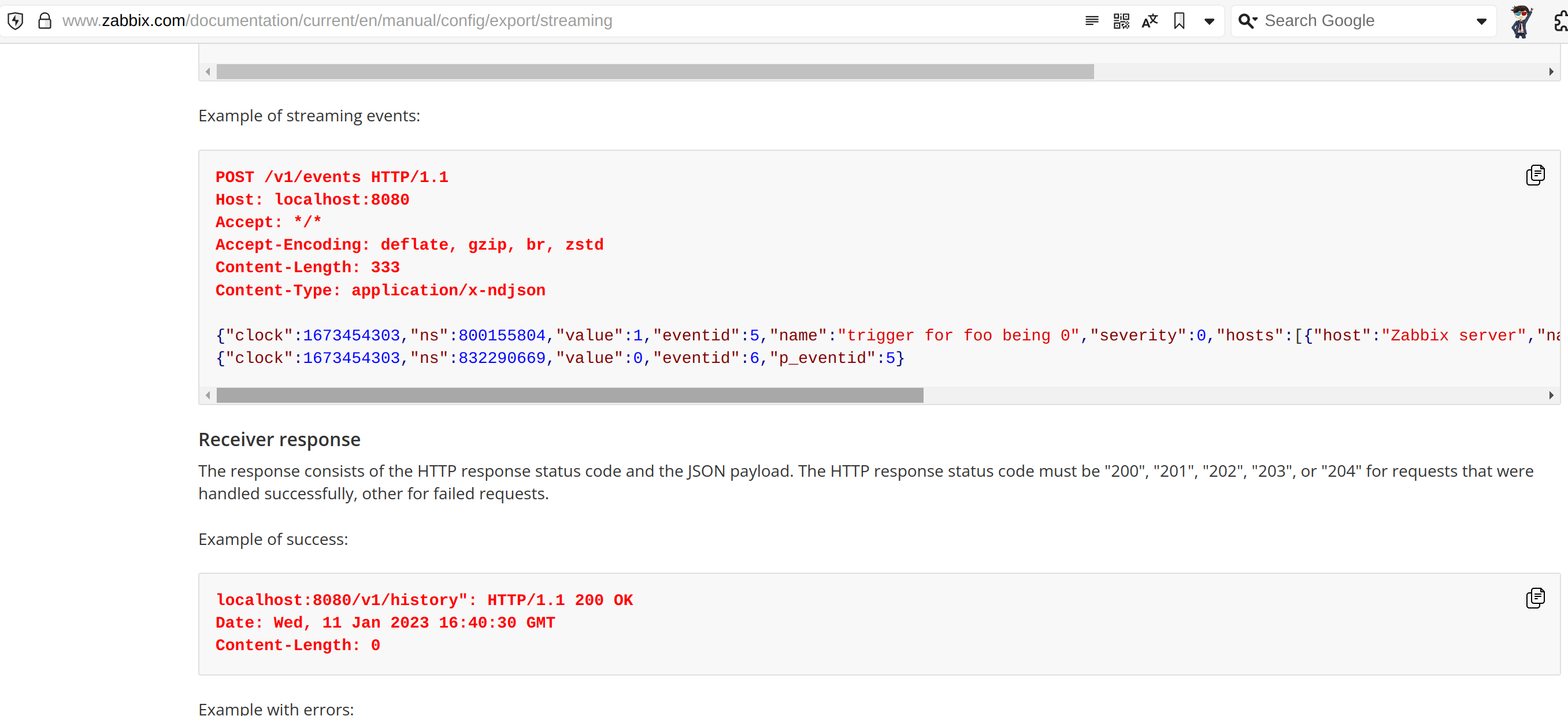1568x716 pixels.
Task: Click the "Content-Type: application/x-ndjson" line
Action: [380, 291]
